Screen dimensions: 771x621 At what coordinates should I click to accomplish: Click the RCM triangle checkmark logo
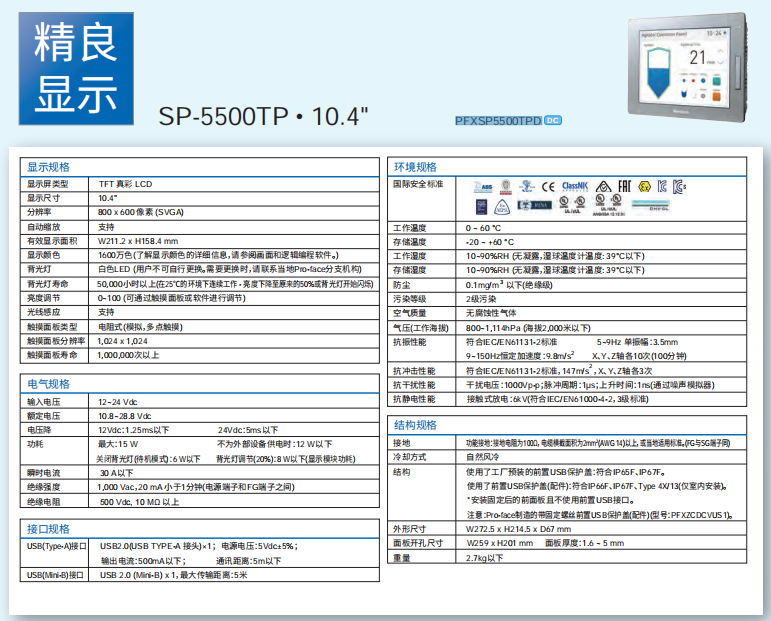coord(603,186)
